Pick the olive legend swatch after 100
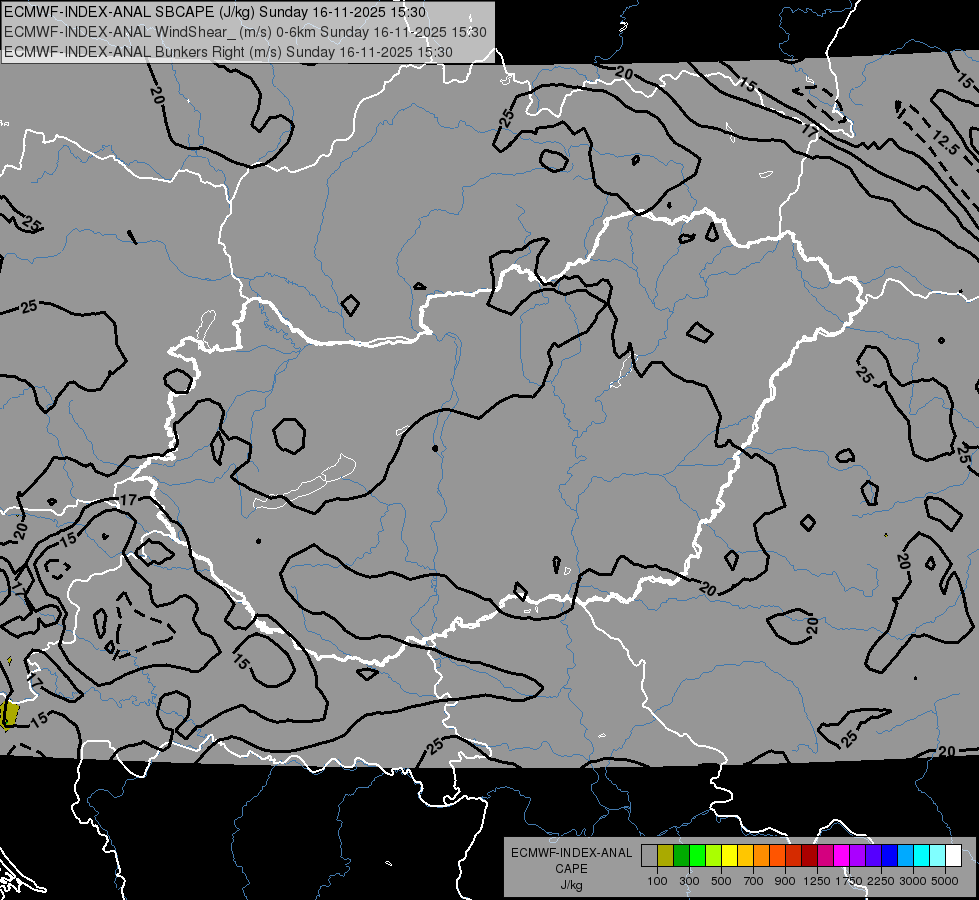 coord(666,855)
